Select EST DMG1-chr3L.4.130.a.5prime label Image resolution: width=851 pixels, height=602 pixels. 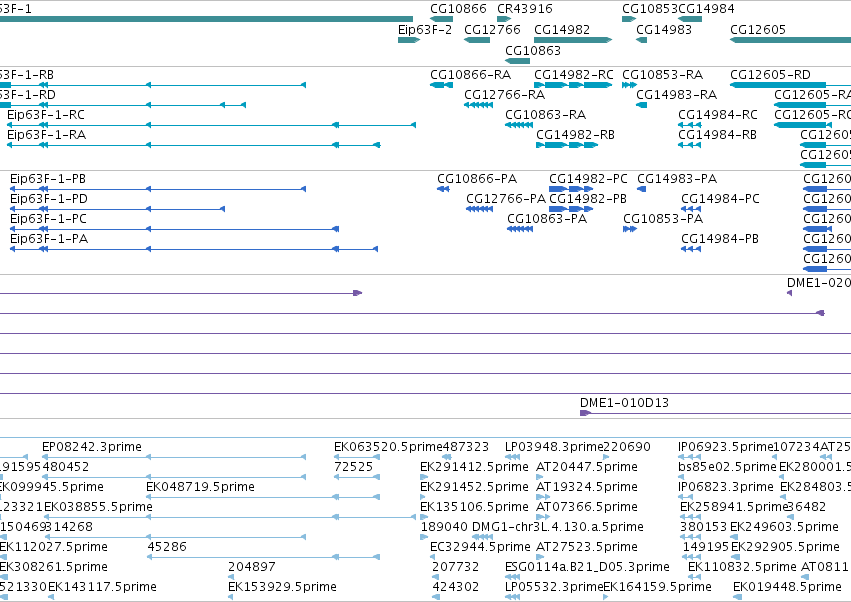(x=558, y=527)
